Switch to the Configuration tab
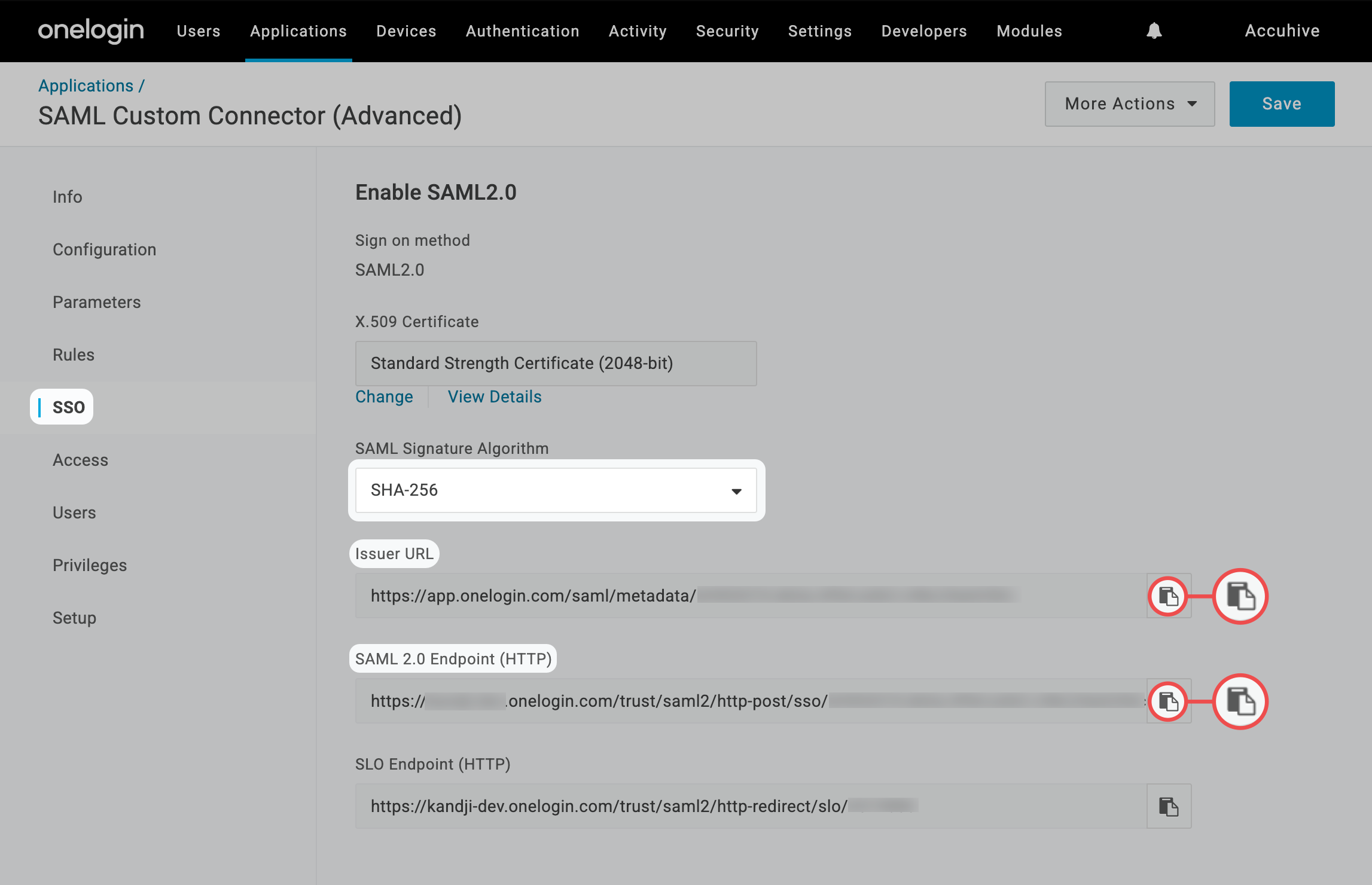The height and width of the screenshot is (885, 1372). (104, 249)
